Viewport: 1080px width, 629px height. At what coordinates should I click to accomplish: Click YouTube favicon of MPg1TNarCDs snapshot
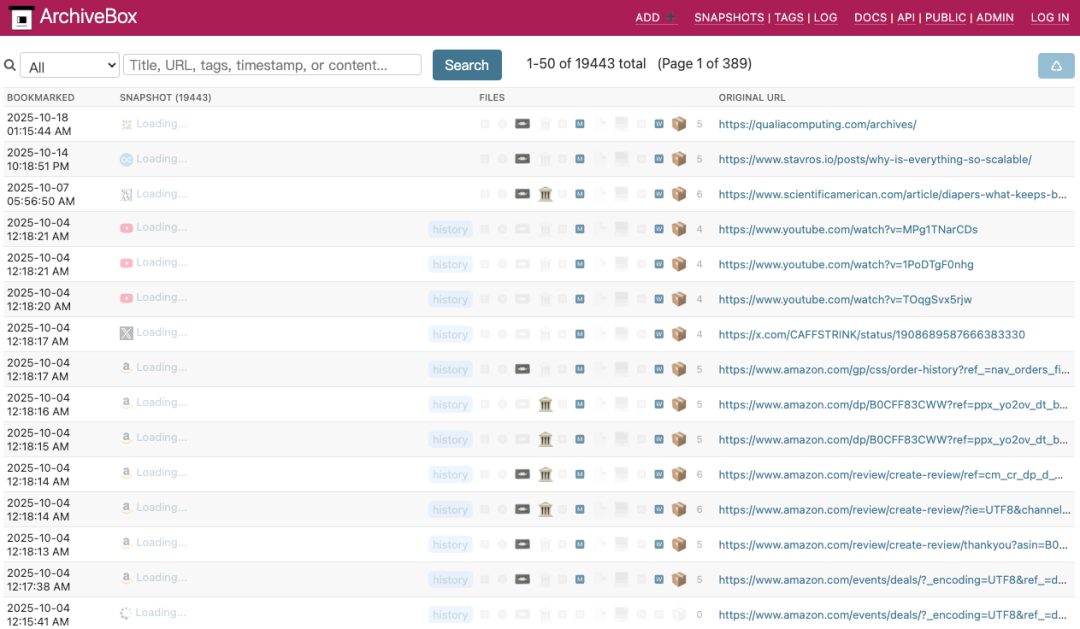pyautogui.click(x=126, y=229)
